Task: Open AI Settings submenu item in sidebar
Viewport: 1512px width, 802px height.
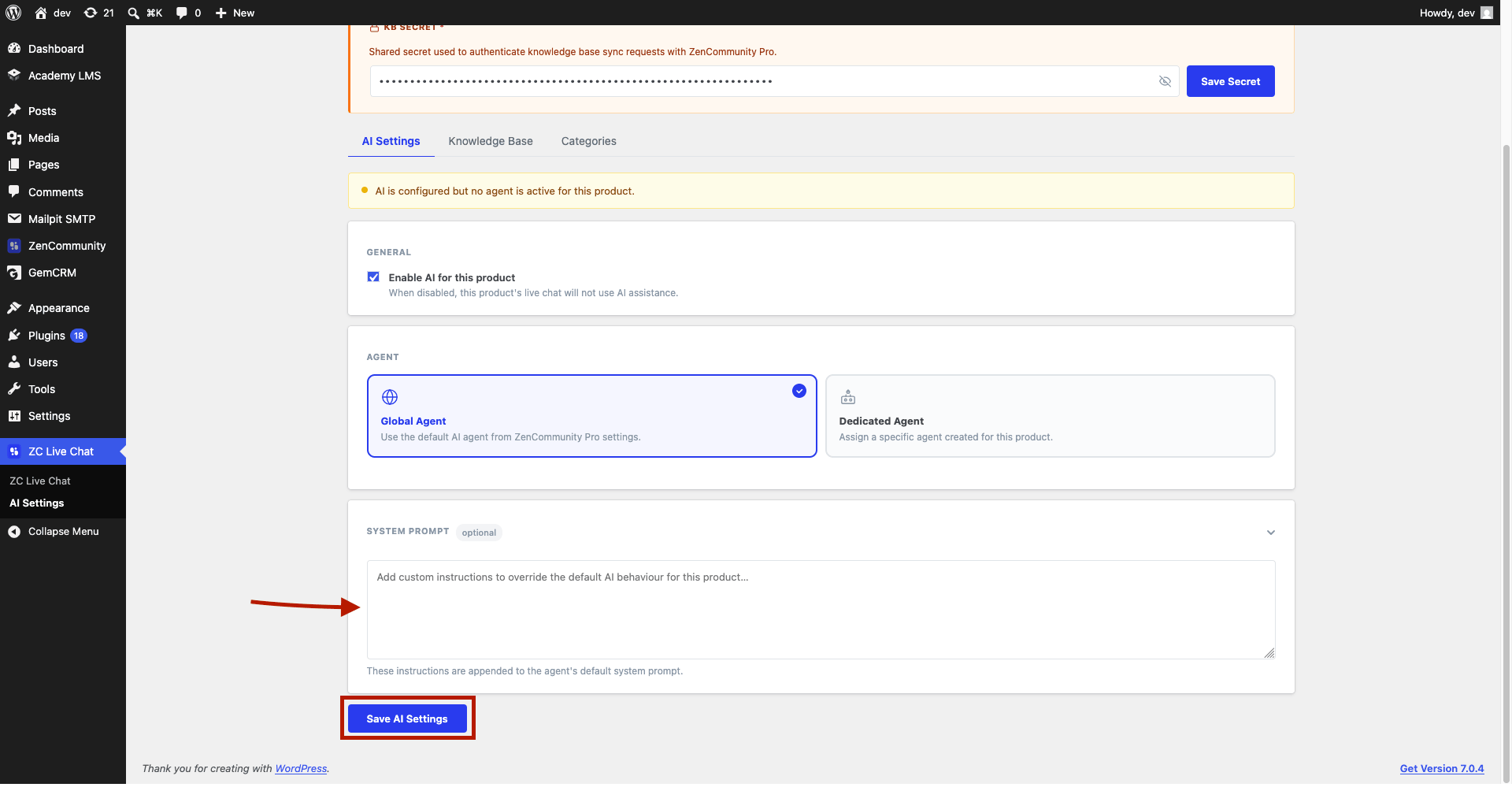Action: [36, 503]
